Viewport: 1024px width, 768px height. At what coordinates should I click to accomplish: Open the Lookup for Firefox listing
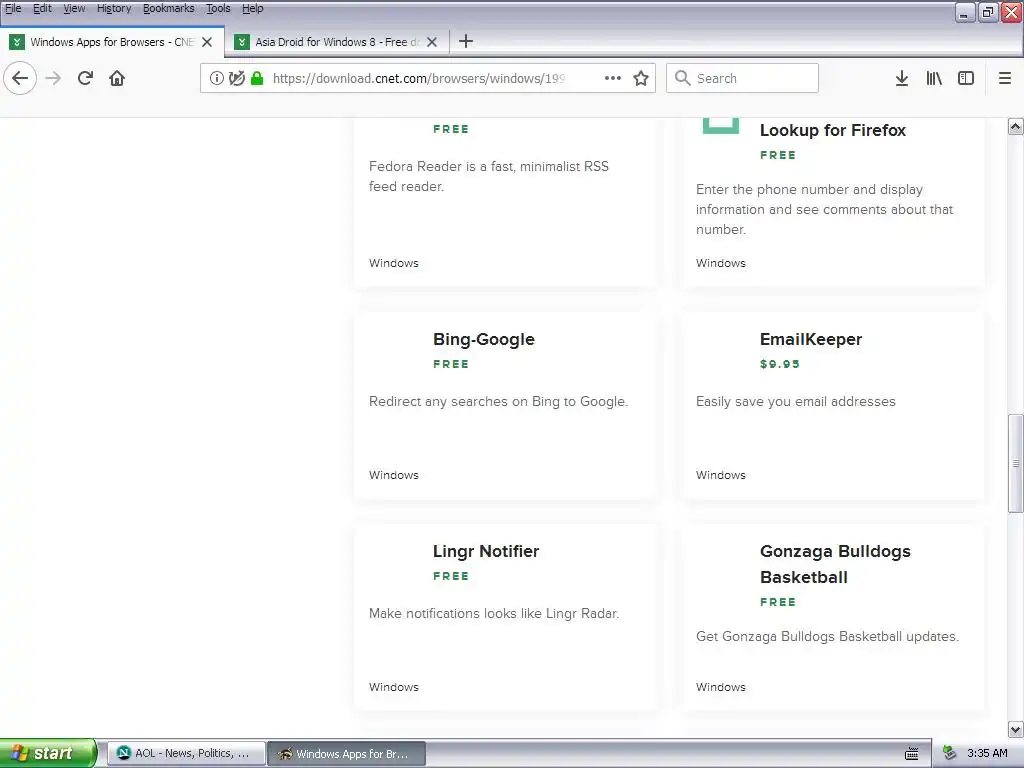(833, 130)
